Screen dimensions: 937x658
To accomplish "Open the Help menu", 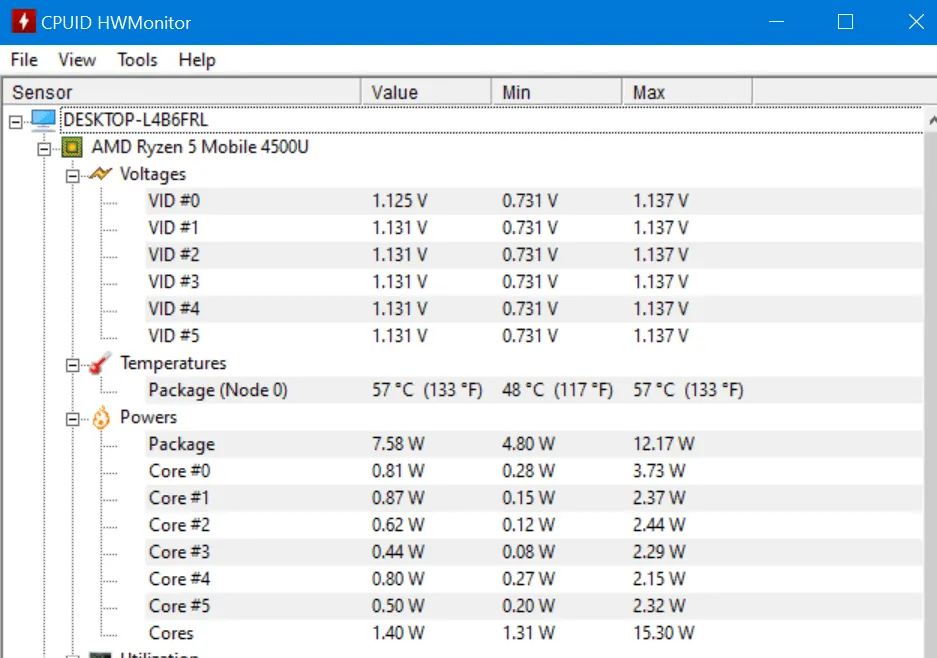I will [x=197, y=60].
